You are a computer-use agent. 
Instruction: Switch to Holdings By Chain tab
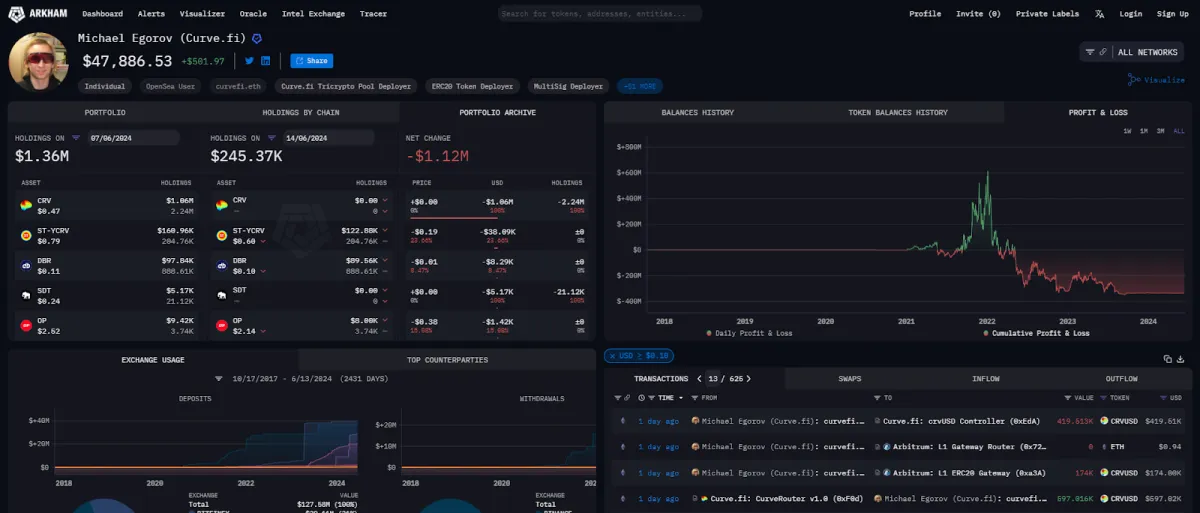(x=300, y=113)
